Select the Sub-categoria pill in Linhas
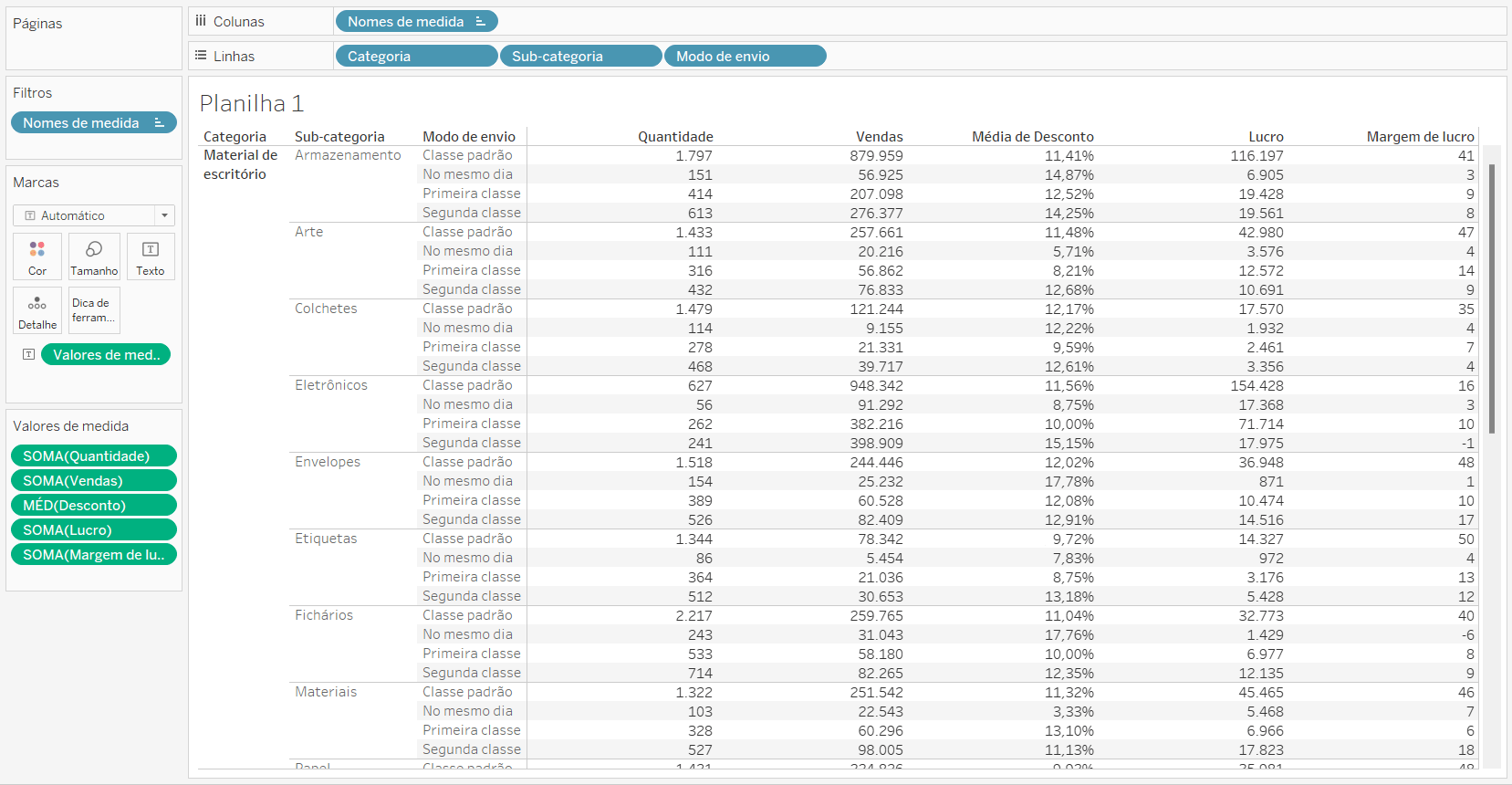This screenshot has width=1512, height=785. coord(580,56)
